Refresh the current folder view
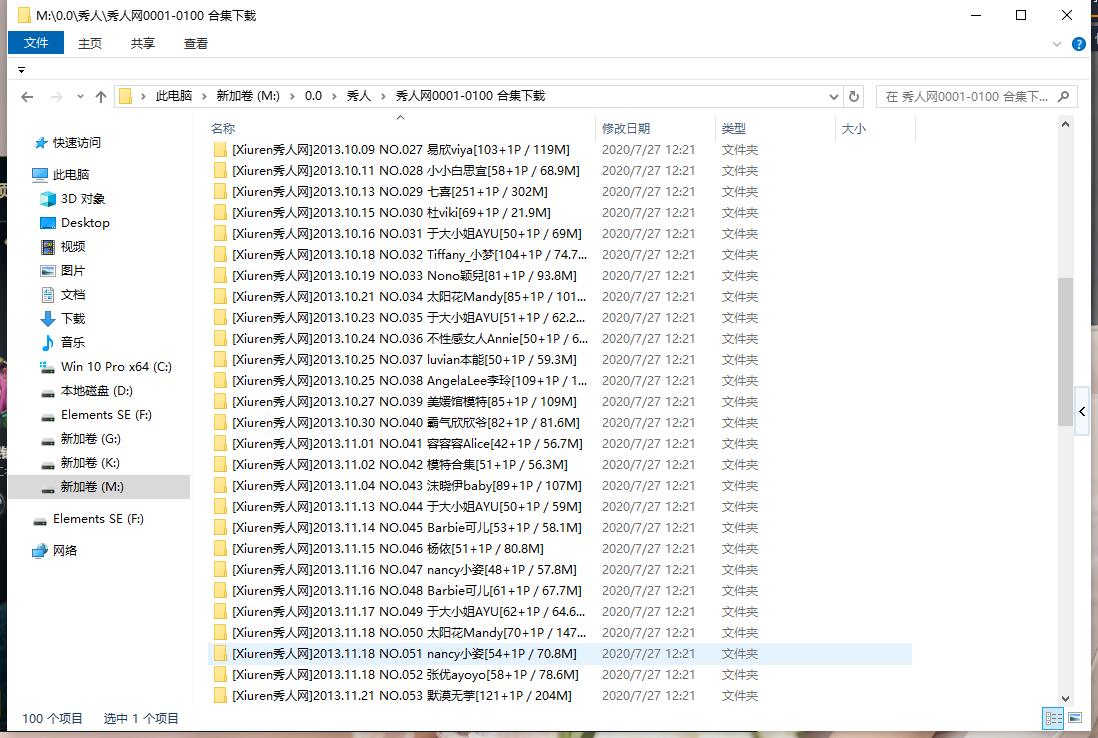The height and width of the screenshot is (738, 1098). (x=854, y=96)
